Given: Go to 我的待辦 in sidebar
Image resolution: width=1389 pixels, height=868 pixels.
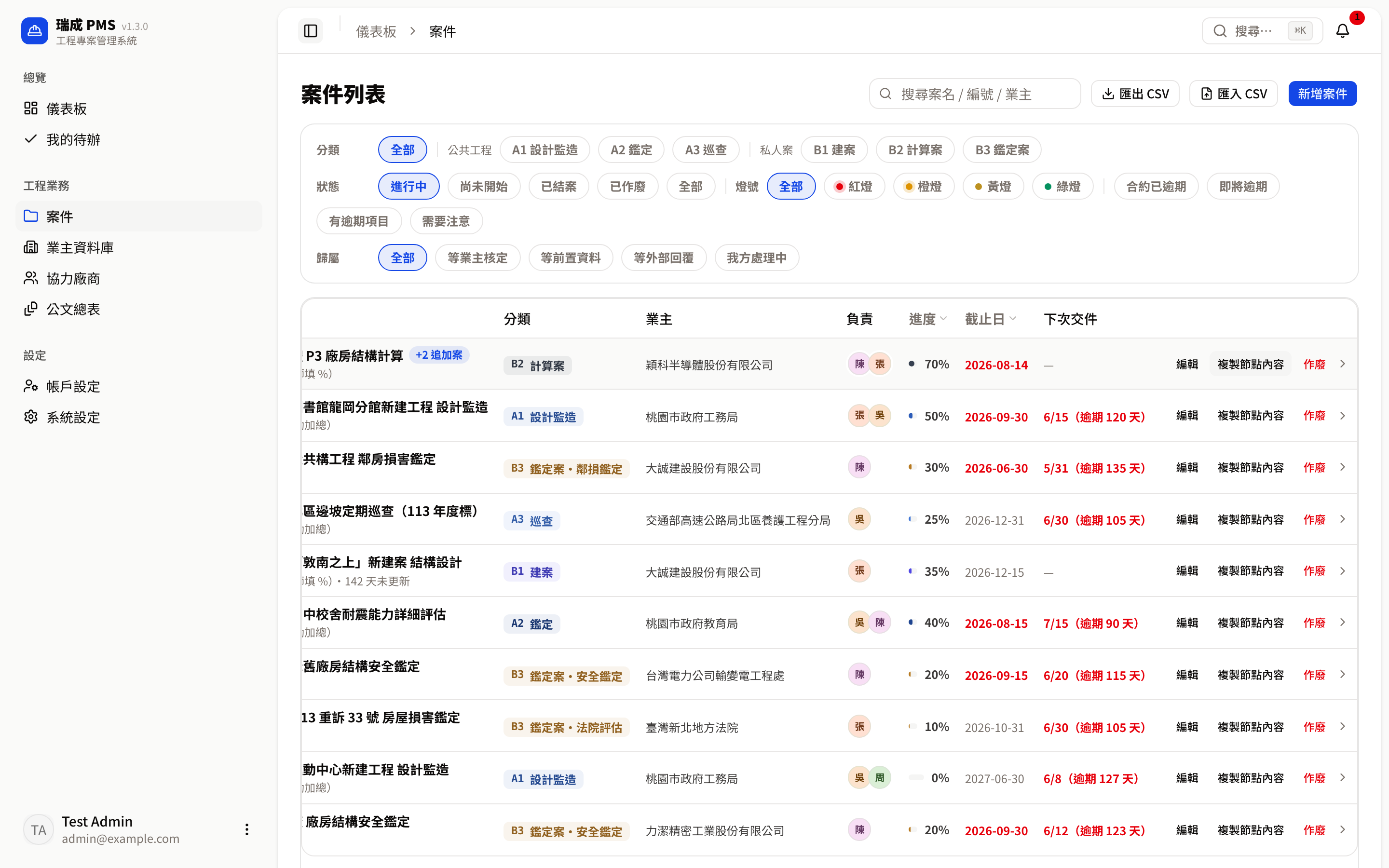Looking at the screenshot, I should point(139,139).
